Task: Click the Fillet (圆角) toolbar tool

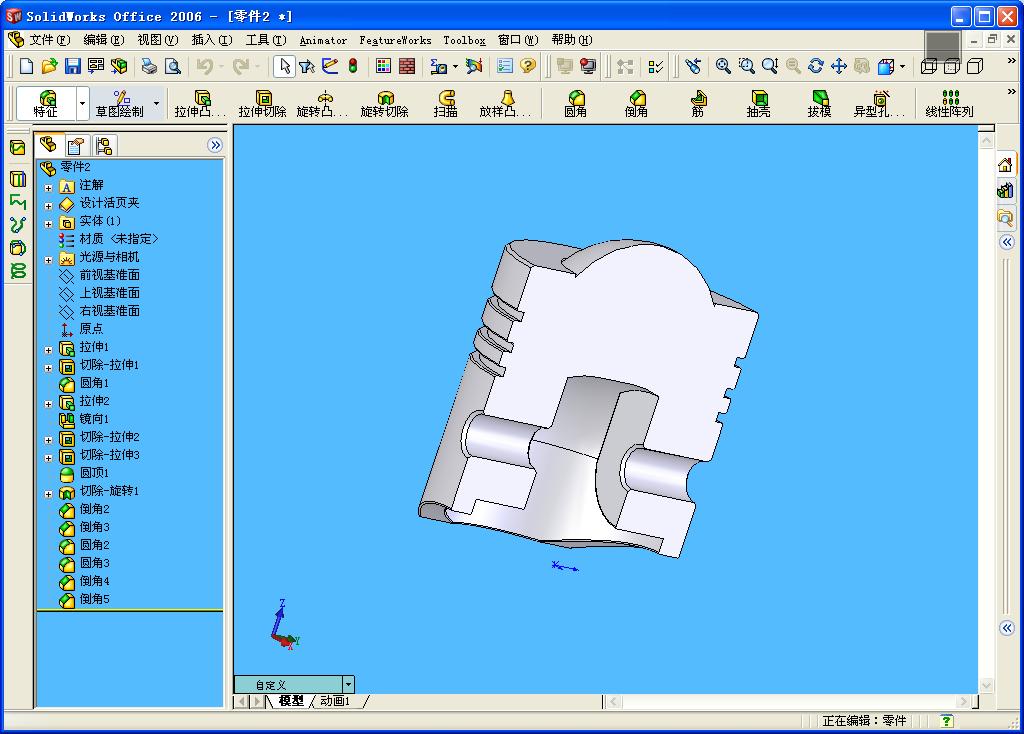Action: click(x=575, y=104)
